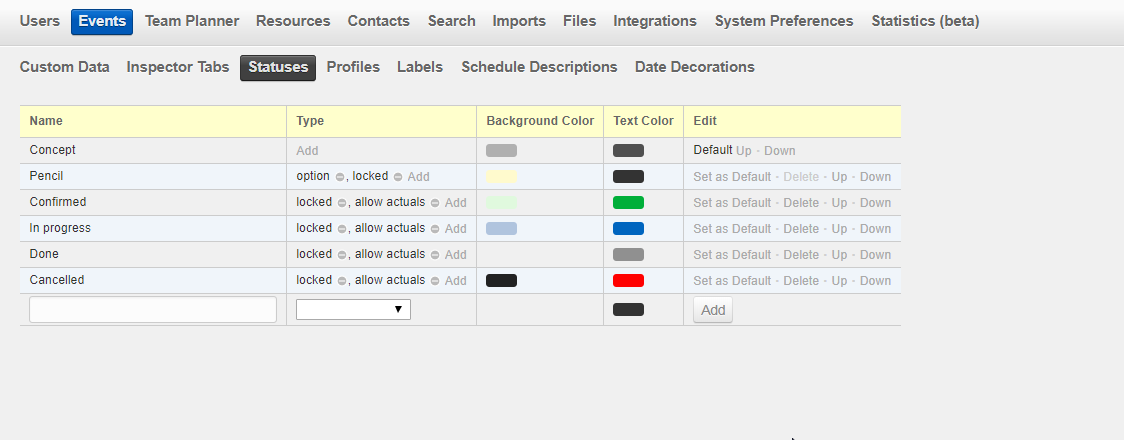Move the In progress status up
The height and width of the screenshot is (440, 1124).
[x=839, y=229]
